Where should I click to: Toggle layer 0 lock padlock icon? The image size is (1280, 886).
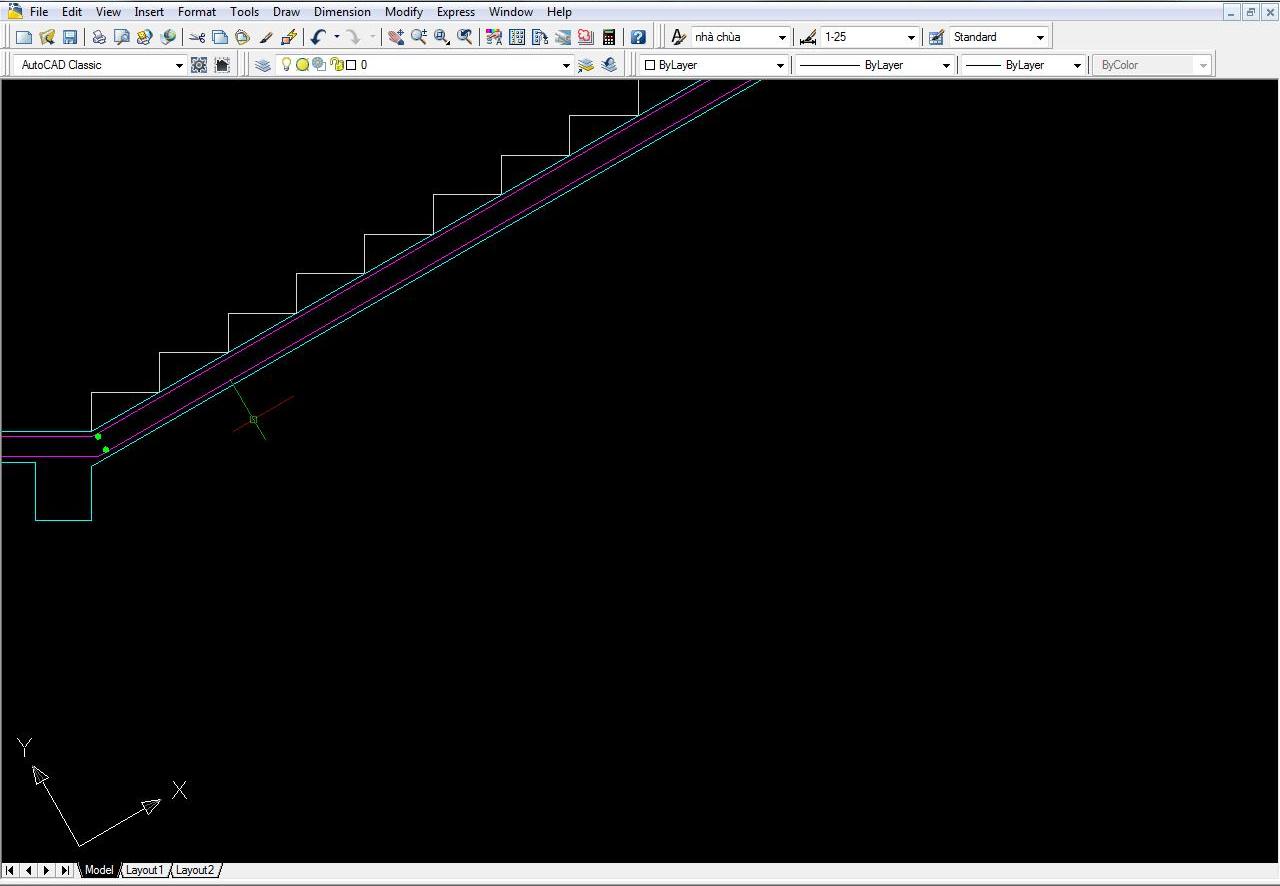(x=336, y=65)
